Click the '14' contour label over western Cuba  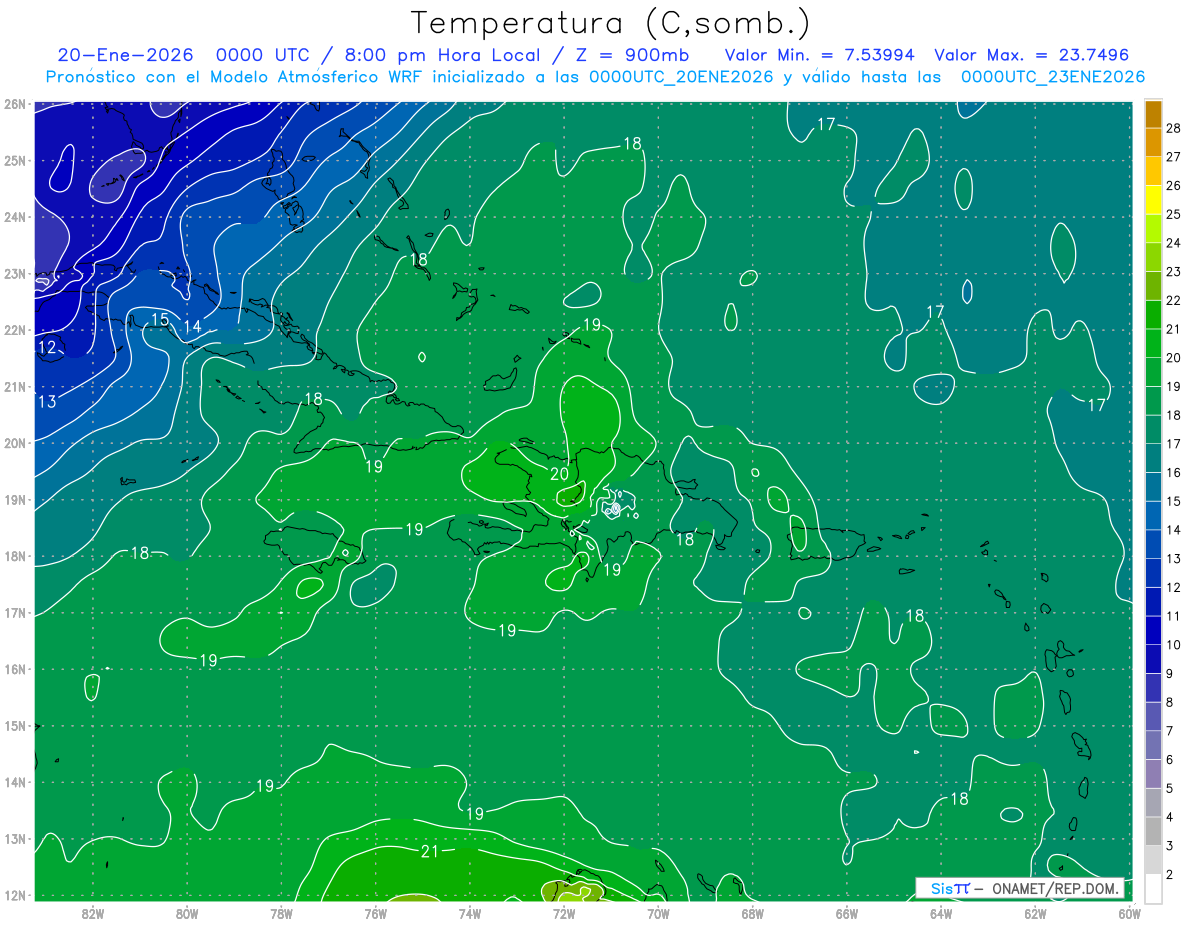[x=192, y=327]
